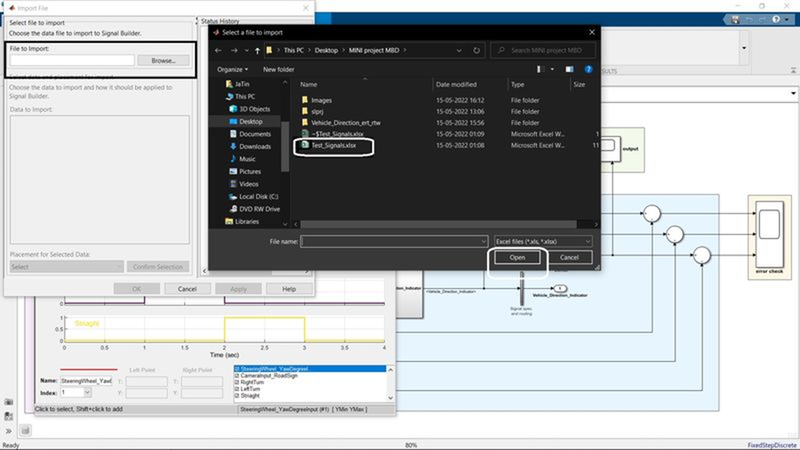Toggle Straight signal checkbox in list
The height and width of the screenshot is (450, 800).
pyautogui.click(x=237, y=395)
